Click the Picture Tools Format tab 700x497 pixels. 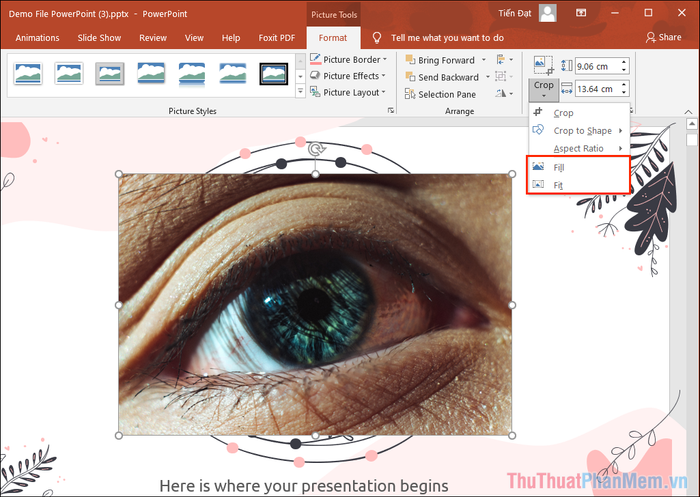coord(333,38)
